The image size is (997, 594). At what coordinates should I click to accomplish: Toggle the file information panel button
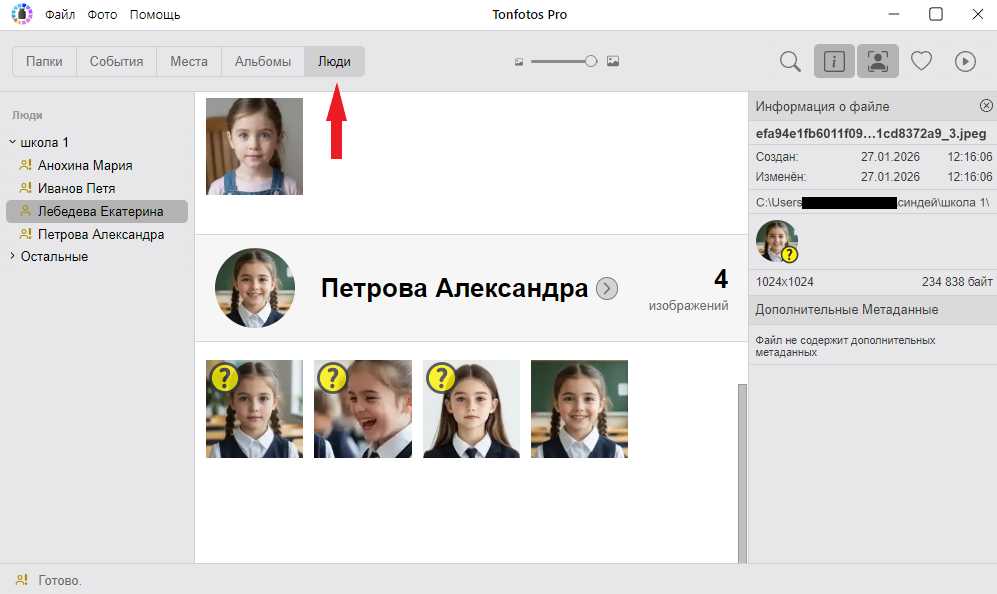(834, 62)
